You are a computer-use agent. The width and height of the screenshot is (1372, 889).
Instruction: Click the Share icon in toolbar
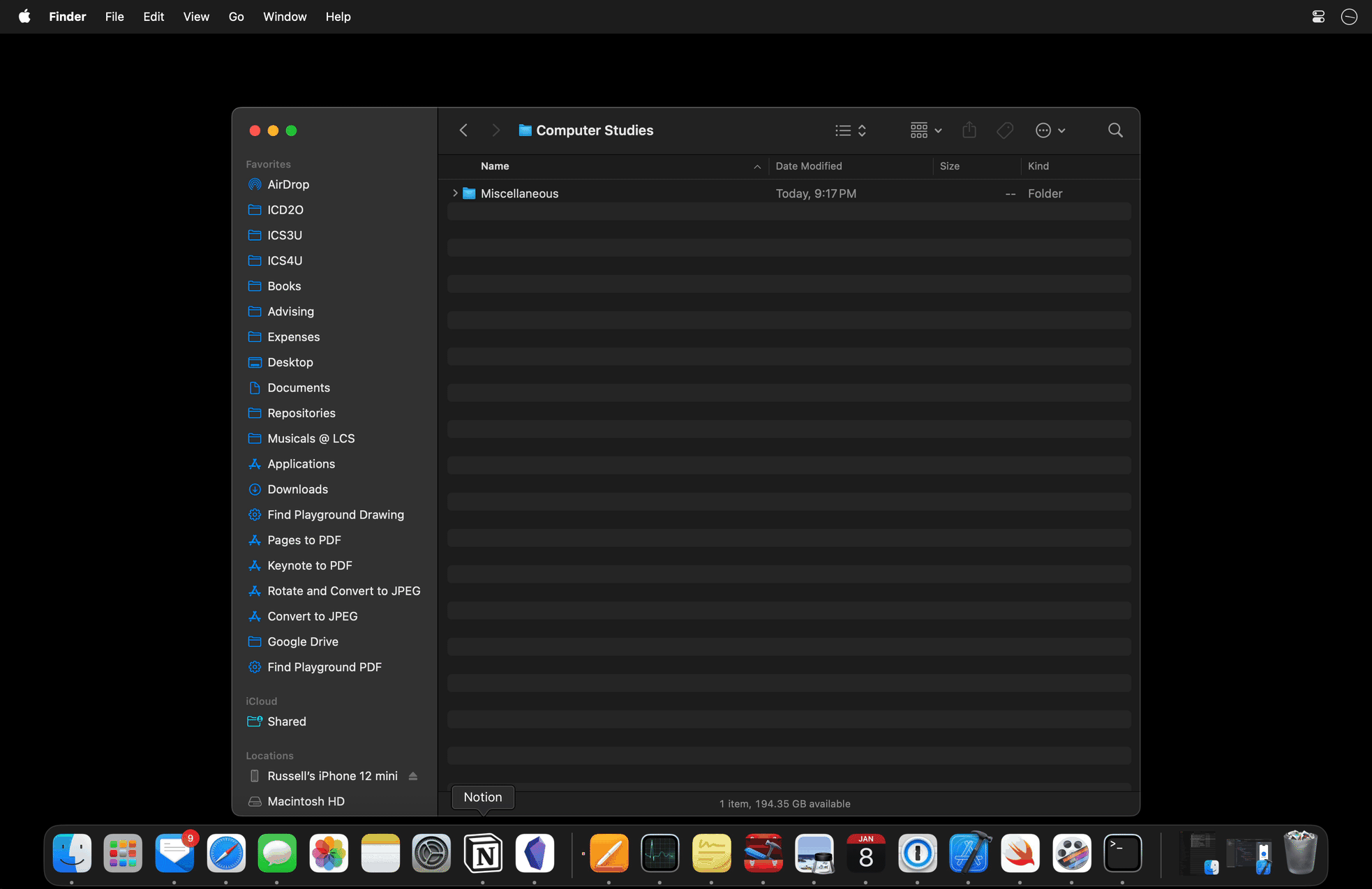point(969,130)
